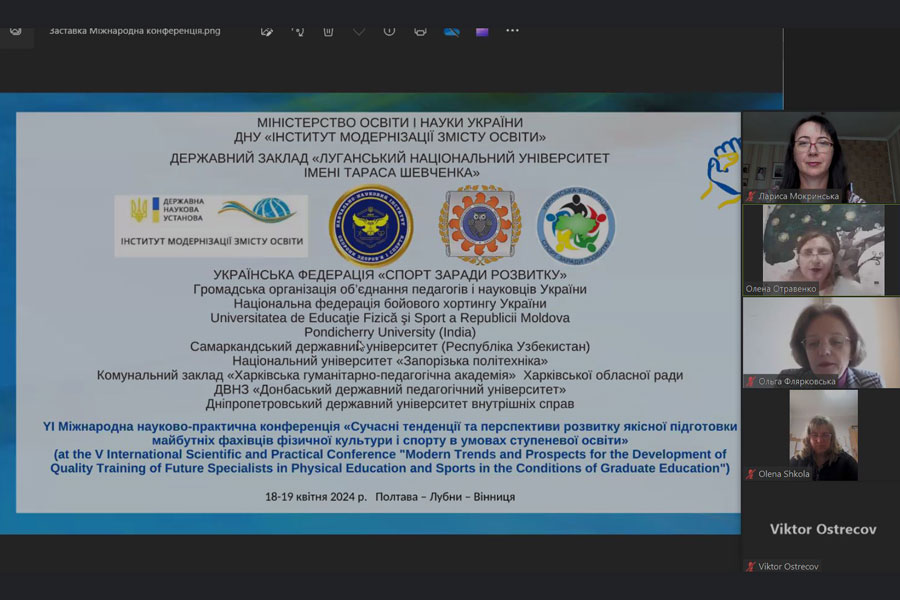Click 'ДВНЗ «Донбаський державний педагогічний університет»'
Screen dimensions: 900x600
390,390
